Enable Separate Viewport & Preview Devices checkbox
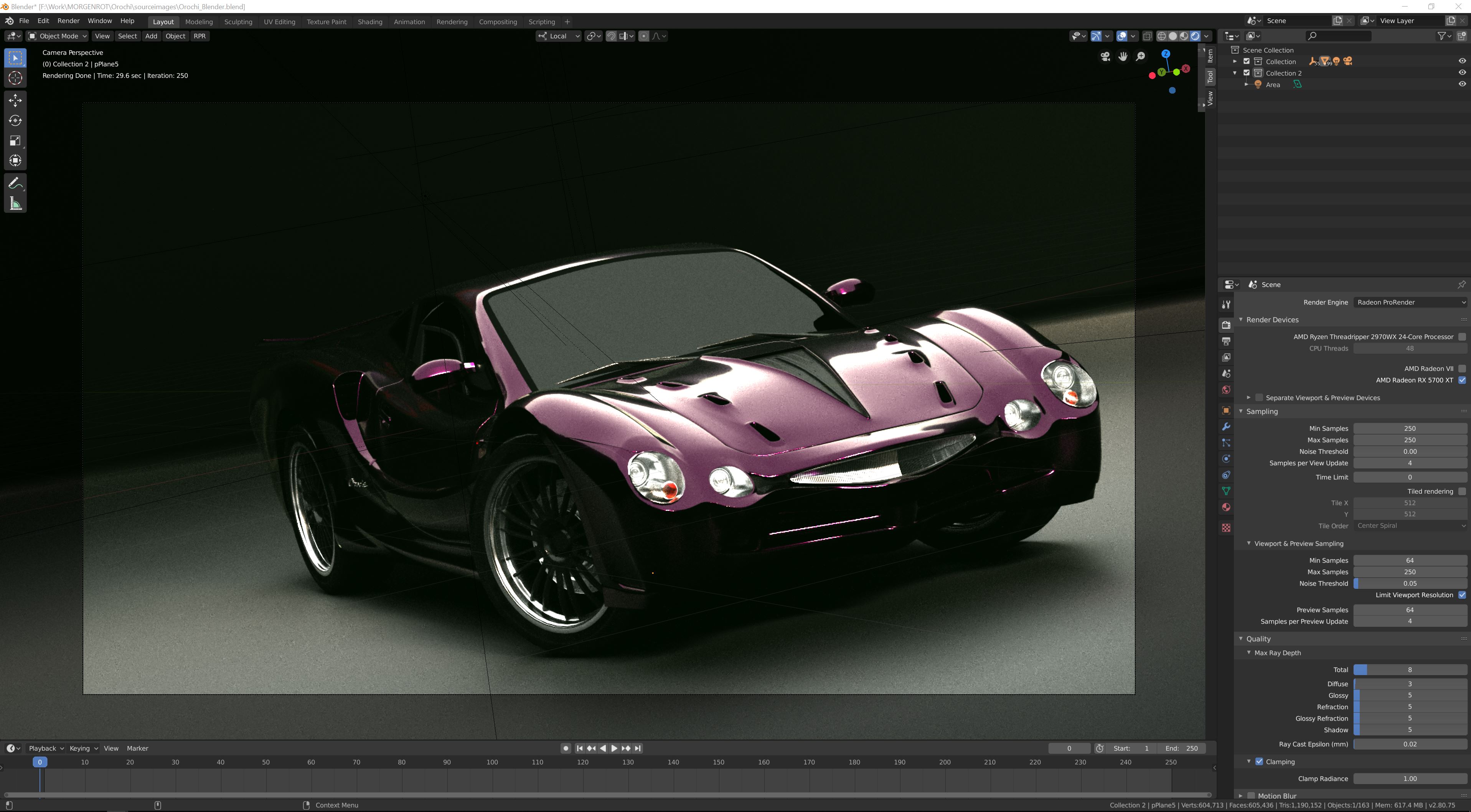Viewport: 1471px width, 812px height. [x=1259, y=398]
